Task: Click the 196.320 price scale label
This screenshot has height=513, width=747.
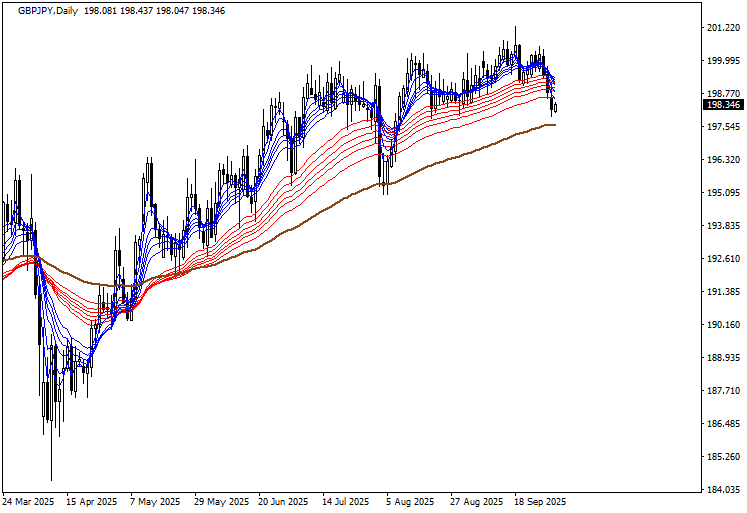Action: (722, 160)
